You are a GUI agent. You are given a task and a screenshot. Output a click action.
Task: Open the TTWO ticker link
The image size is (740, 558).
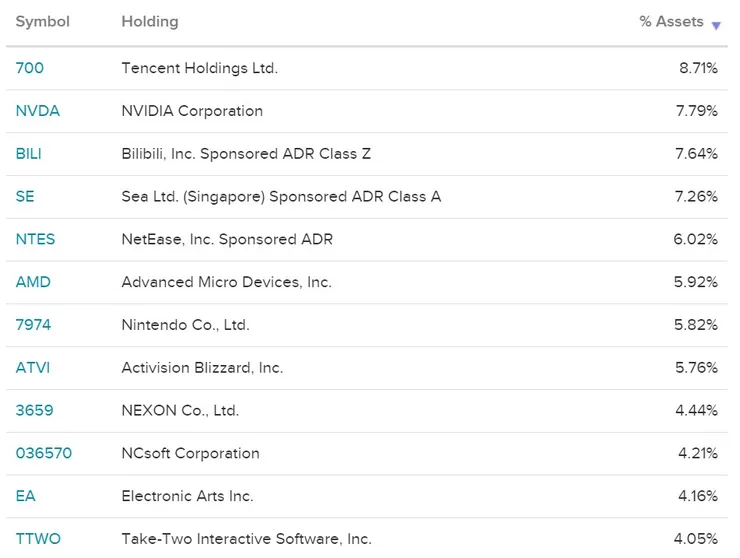click(38, 539)
